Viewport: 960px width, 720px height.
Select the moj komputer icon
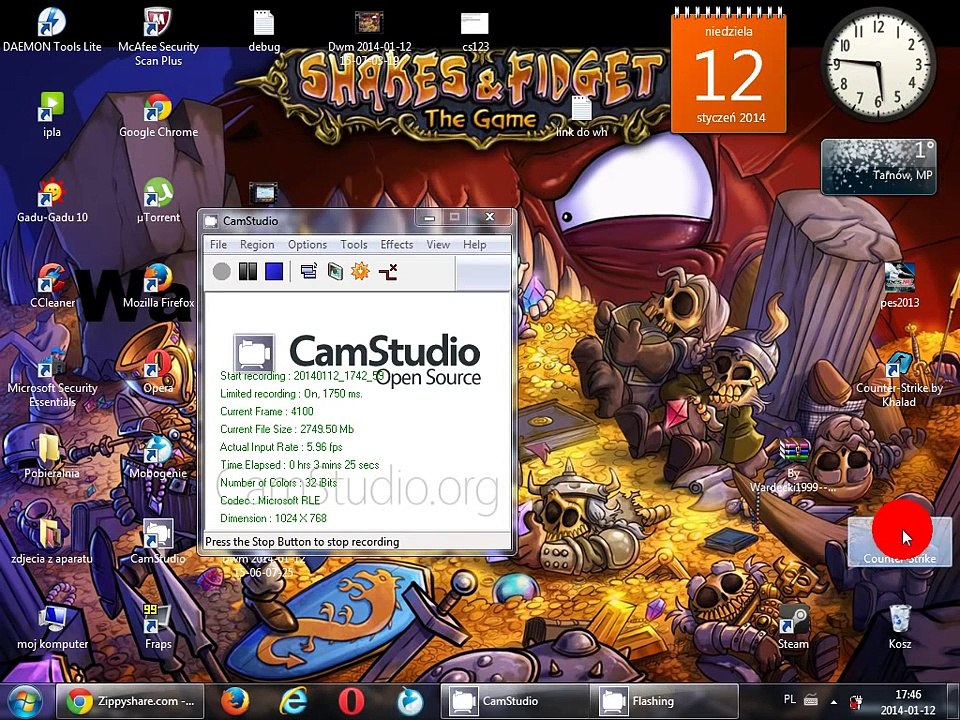tap(52, 628)
